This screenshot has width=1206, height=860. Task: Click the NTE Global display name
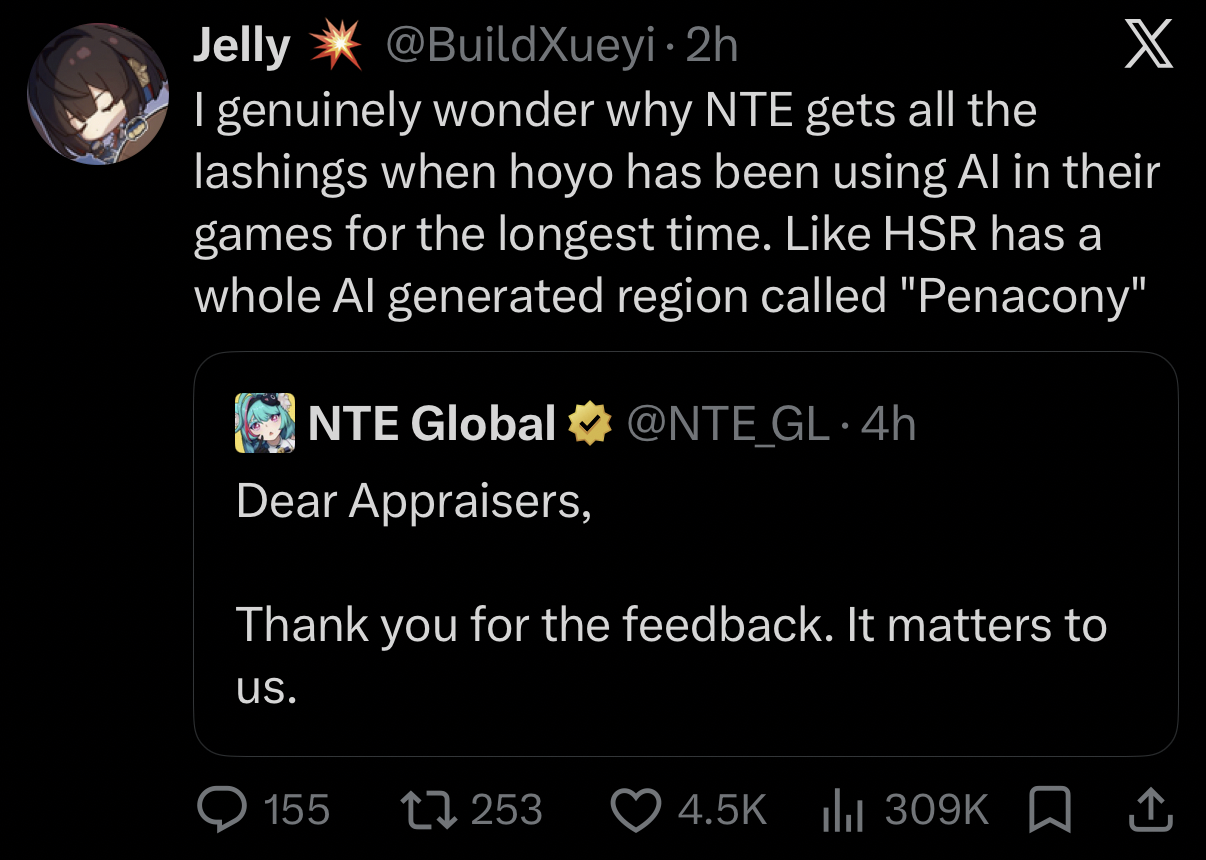[x=432, y=424]
